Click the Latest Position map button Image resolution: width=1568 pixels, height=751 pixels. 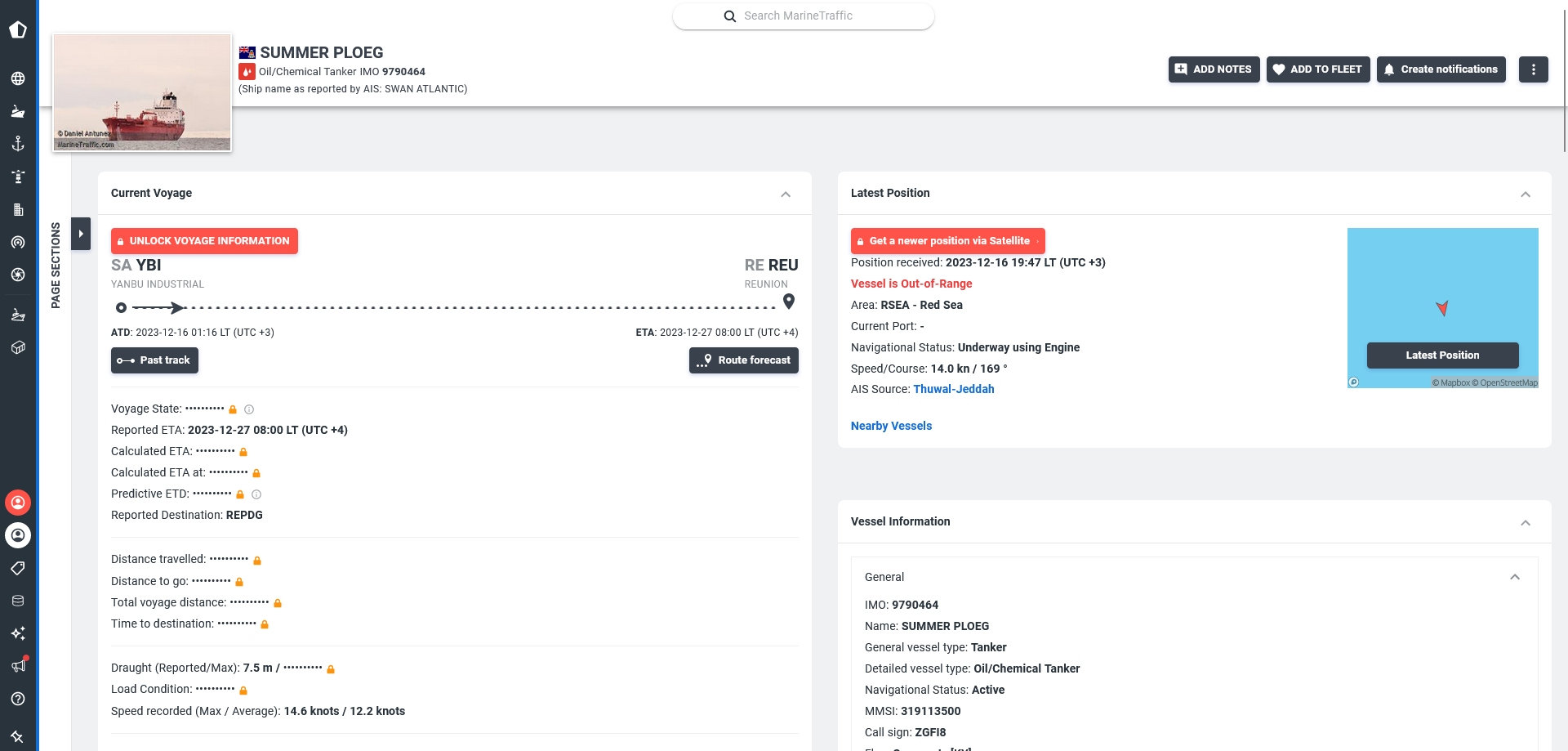pos(1443,355)
